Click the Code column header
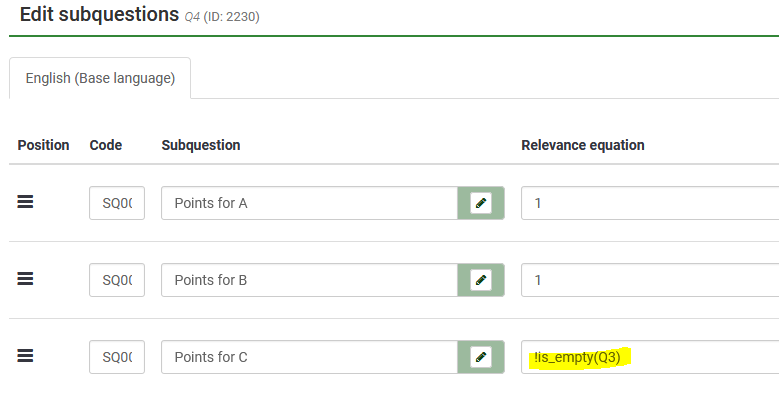 (106, 145)
